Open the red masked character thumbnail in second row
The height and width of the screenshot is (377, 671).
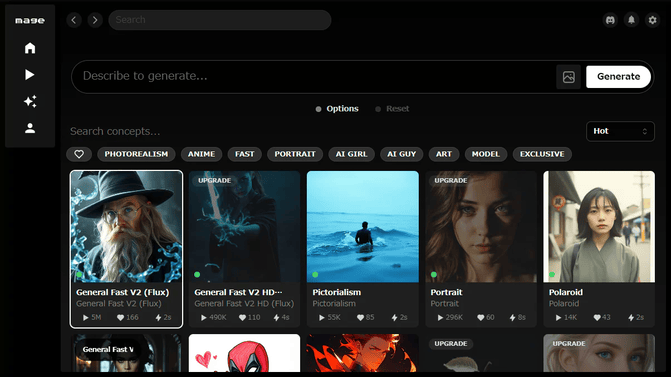[x=244, y=353]
